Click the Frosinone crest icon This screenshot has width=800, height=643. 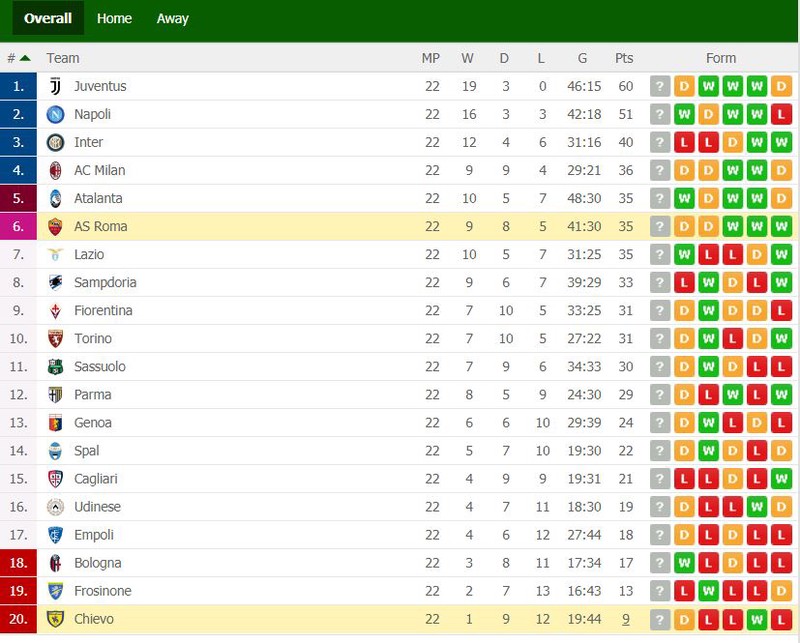55,591
